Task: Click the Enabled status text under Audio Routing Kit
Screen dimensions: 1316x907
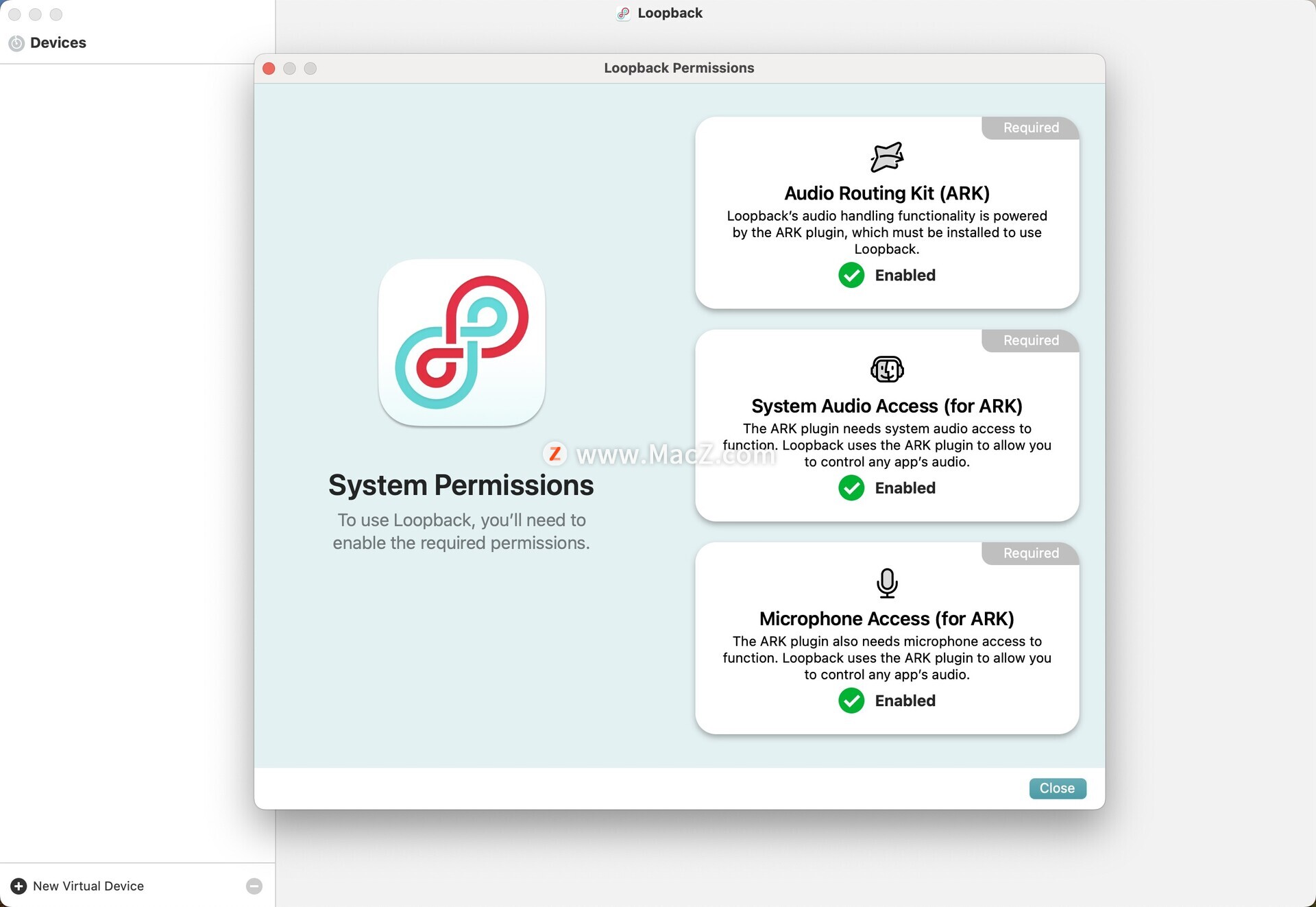Action: click(x=905, y=275)
